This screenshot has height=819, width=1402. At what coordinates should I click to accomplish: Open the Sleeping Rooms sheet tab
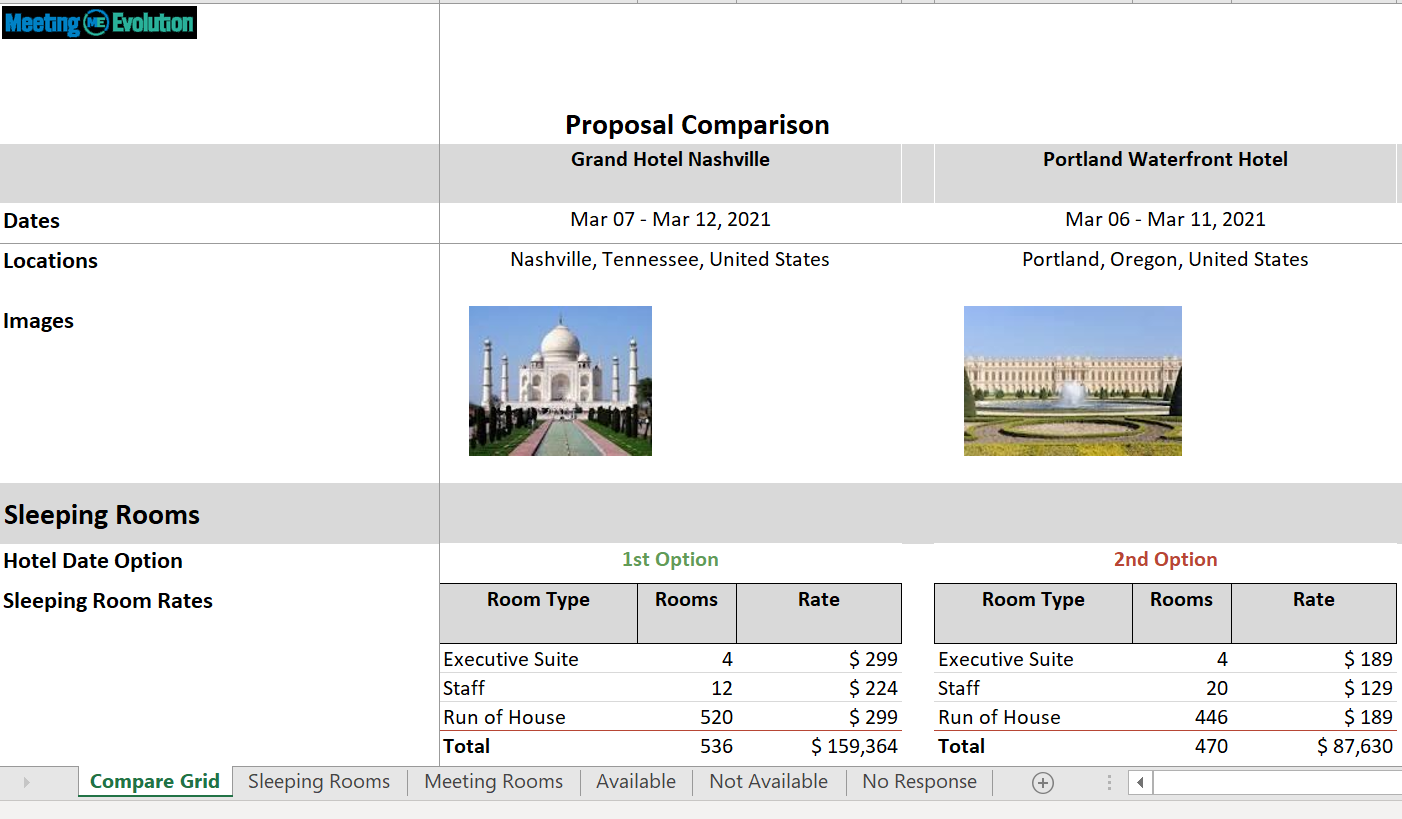(319, 782)
